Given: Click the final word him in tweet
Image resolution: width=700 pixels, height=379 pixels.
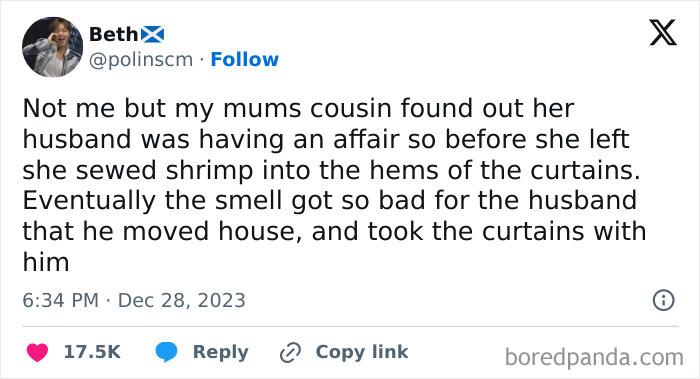Looking at the screenshot, I should [x=46, y=262].
